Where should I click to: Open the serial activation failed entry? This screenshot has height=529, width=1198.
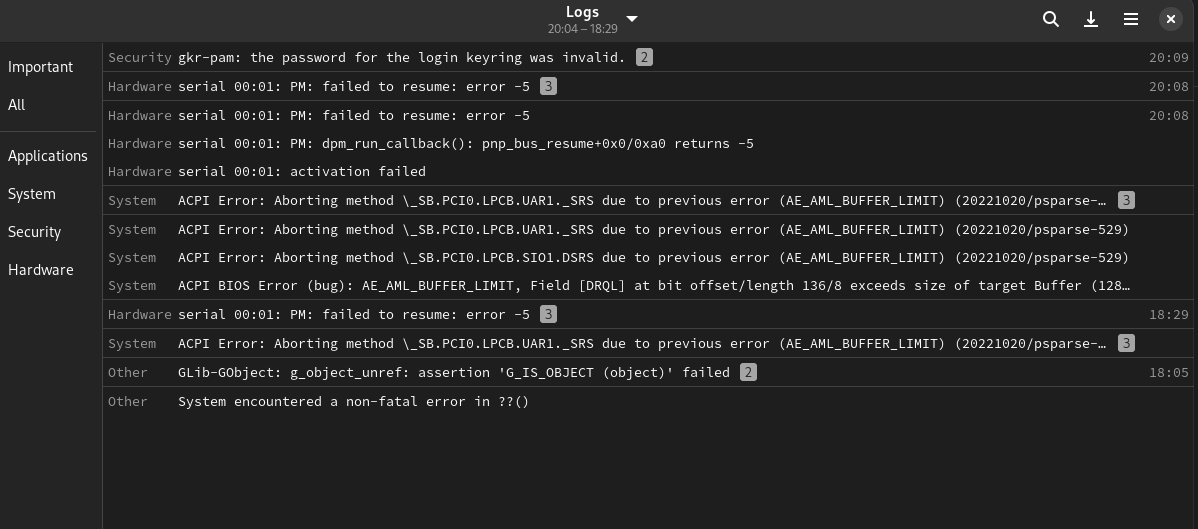pyautogui.click(x=650, y=171)
